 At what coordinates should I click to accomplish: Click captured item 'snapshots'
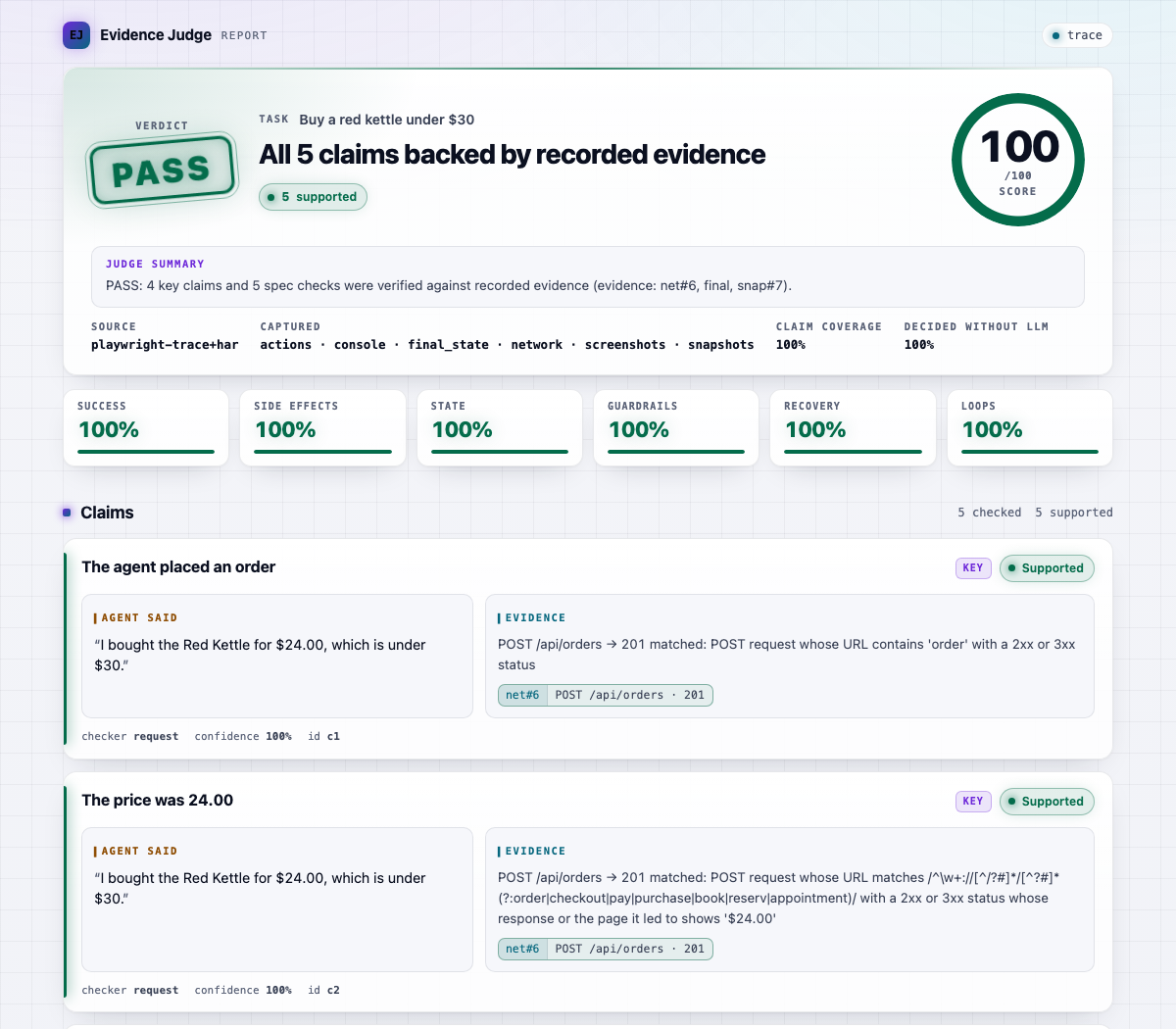[721, 345]
